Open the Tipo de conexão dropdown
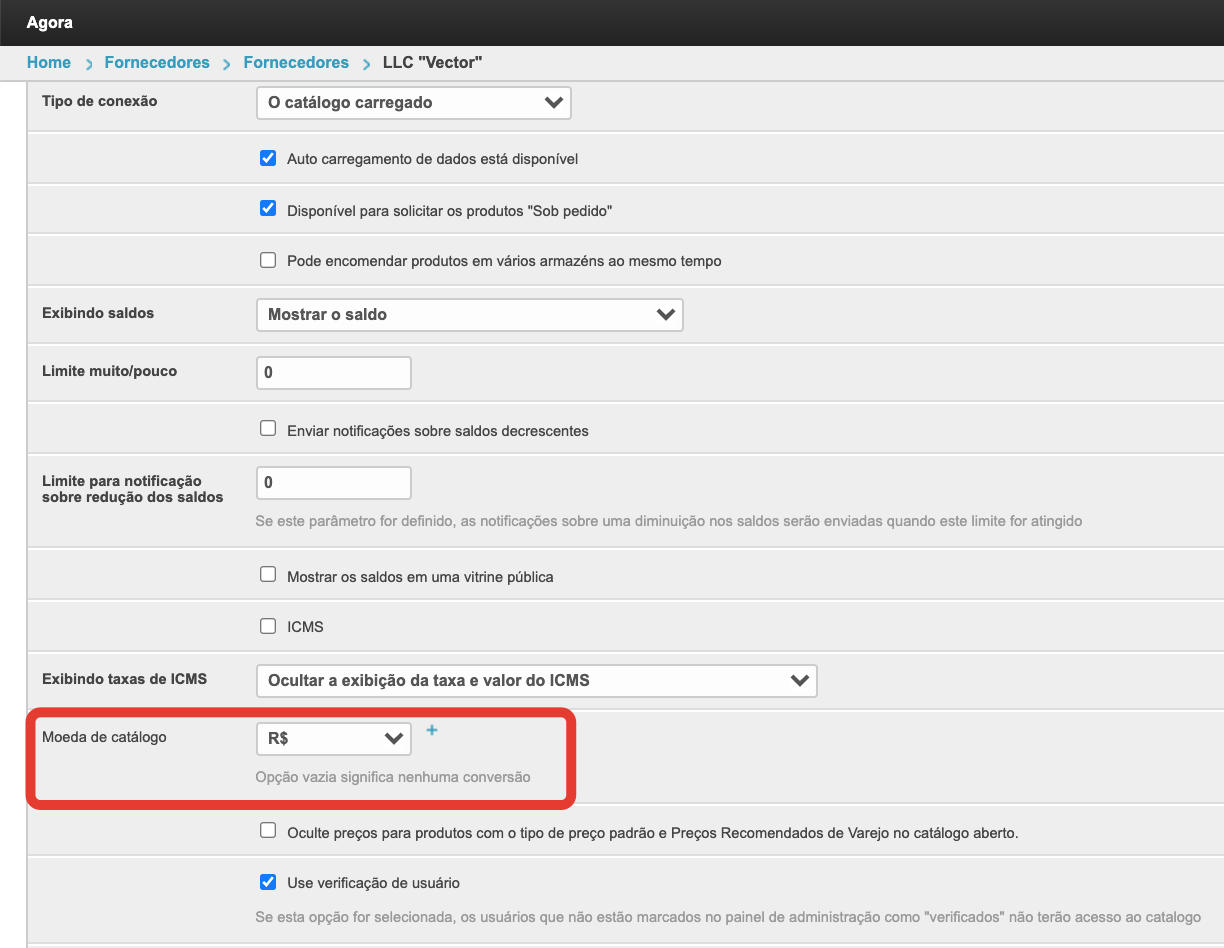 [413, 103]
